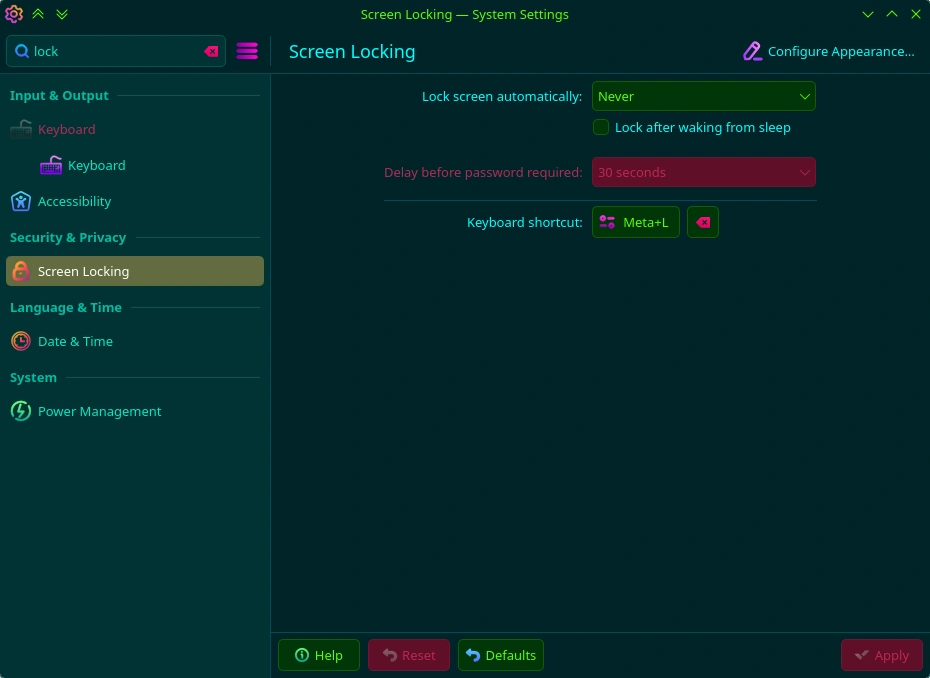930x678 pixels.
Task: Clear the search text 'lock'
Action: [x=211, y=52]
